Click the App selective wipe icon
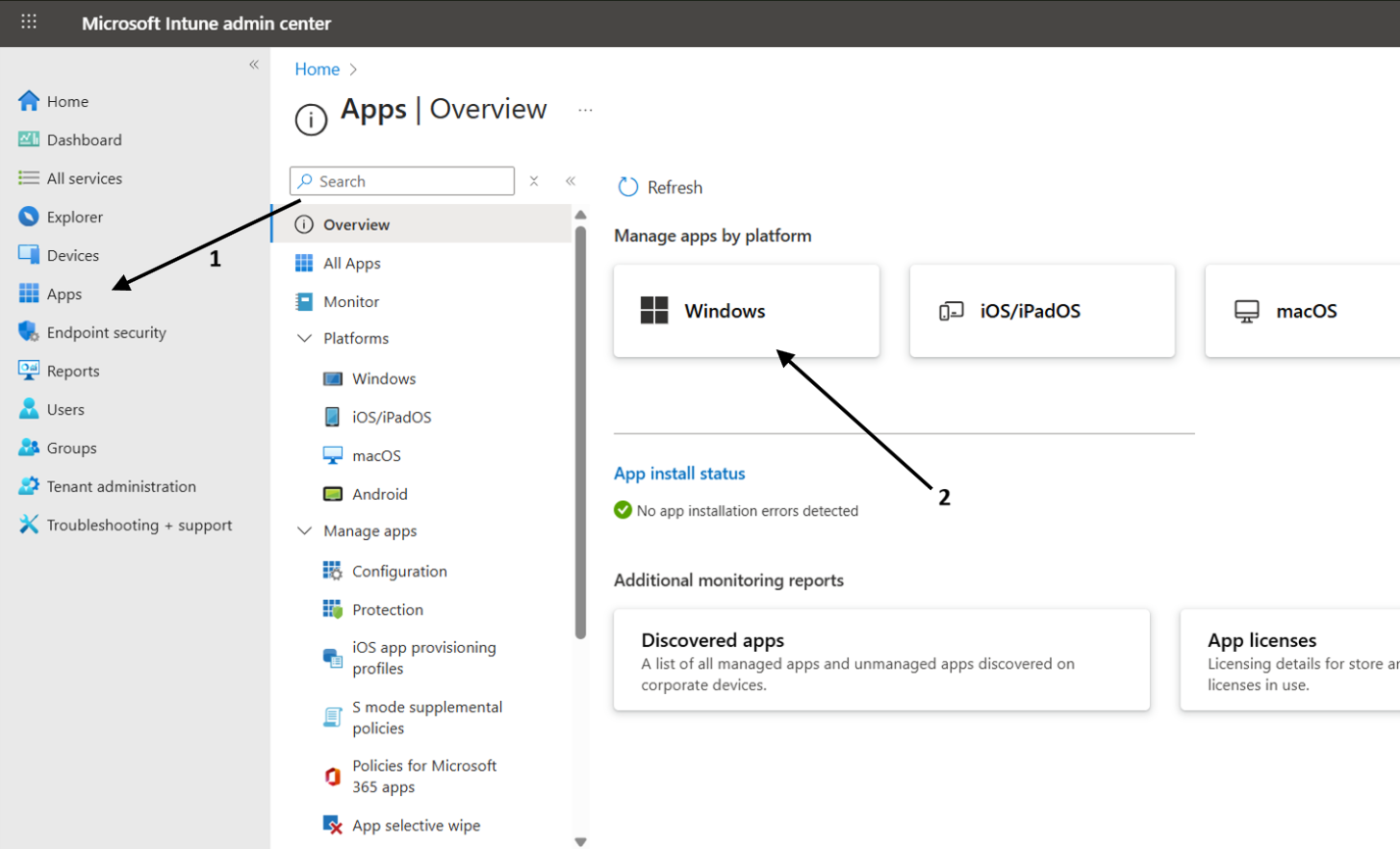 332,825
